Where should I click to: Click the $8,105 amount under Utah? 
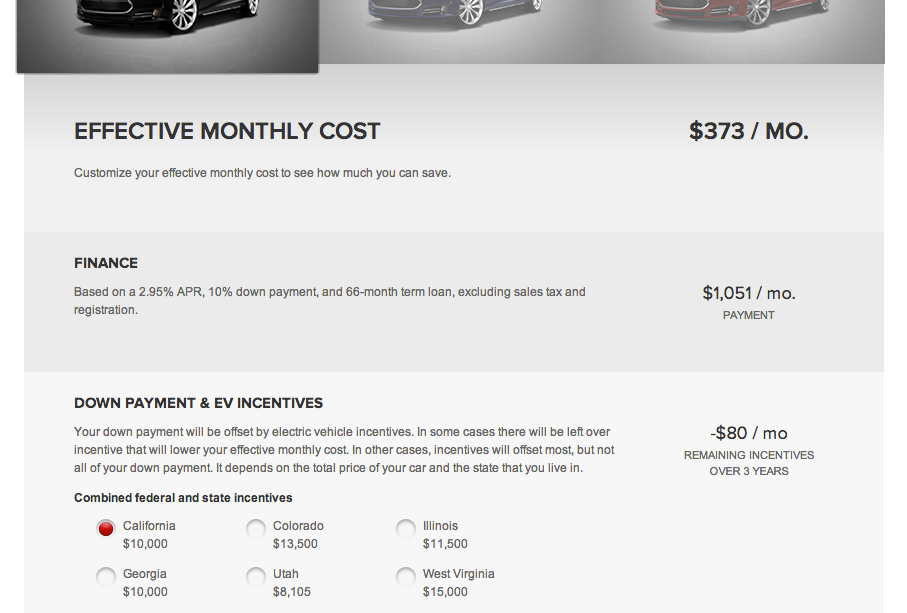pyautogui.click(x=292, y=592)
